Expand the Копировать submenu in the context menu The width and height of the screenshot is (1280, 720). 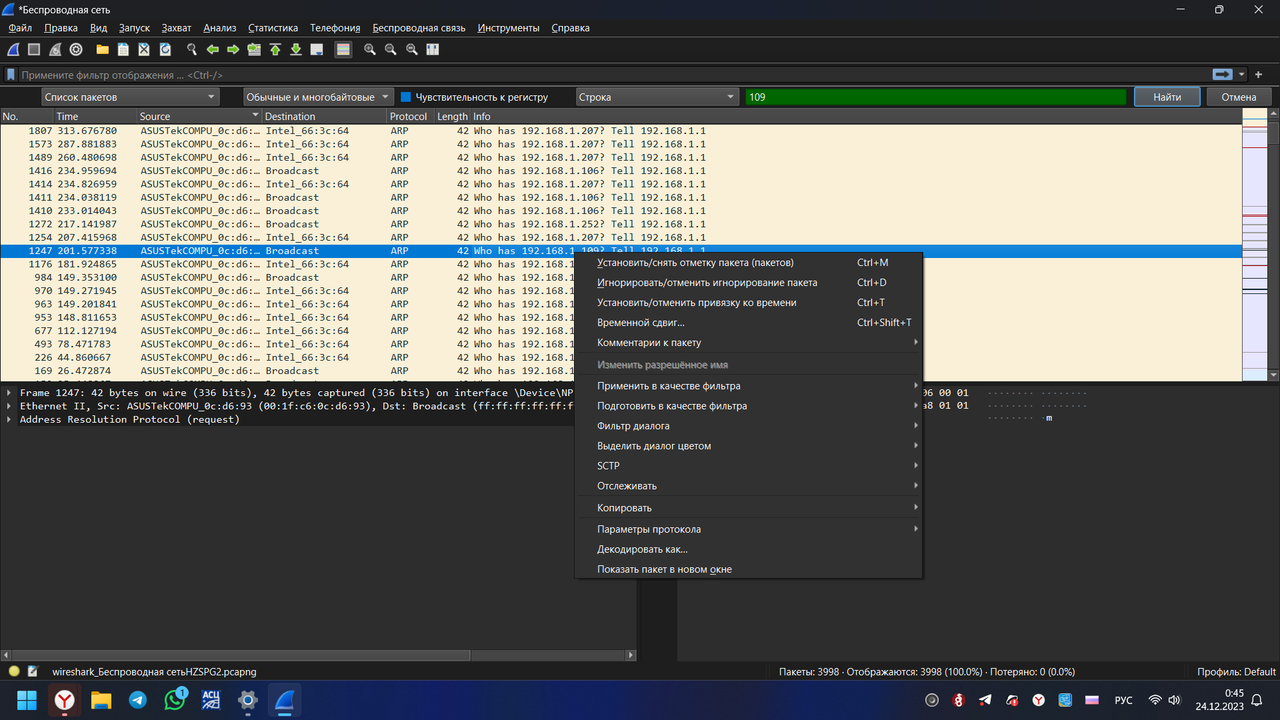click(748, 508)
